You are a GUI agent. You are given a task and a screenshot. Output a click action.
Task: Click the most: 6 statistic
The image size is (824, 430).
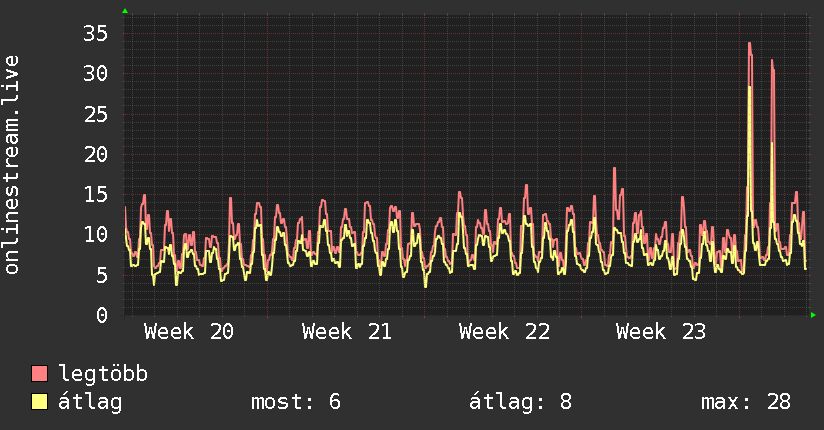coord(296,402)
